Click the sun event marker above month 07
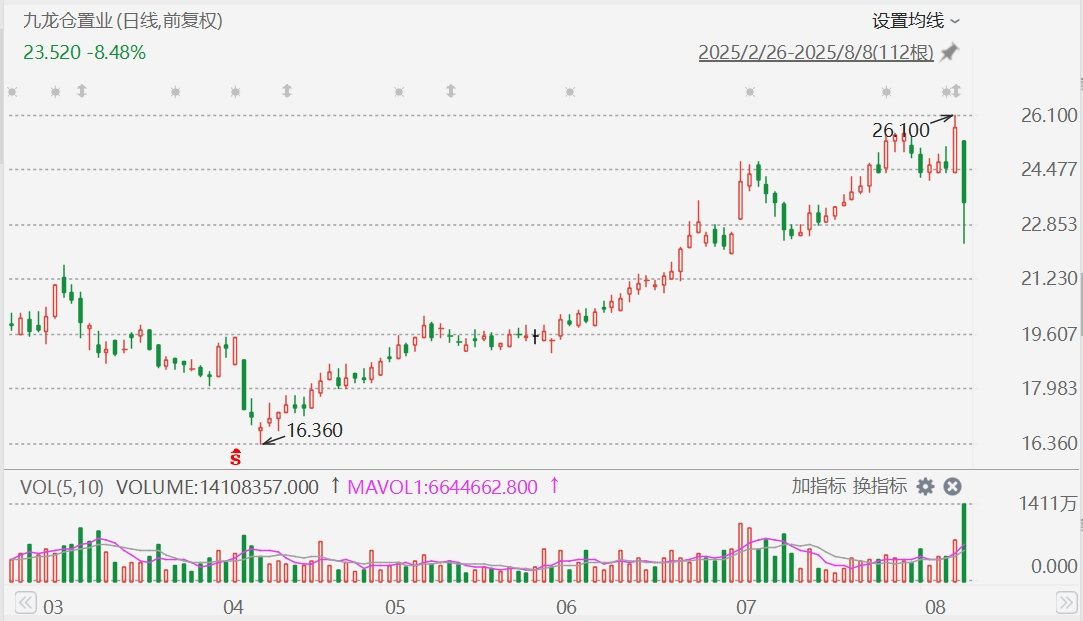This screenshot has height=621, width=1083. point(750,92)
